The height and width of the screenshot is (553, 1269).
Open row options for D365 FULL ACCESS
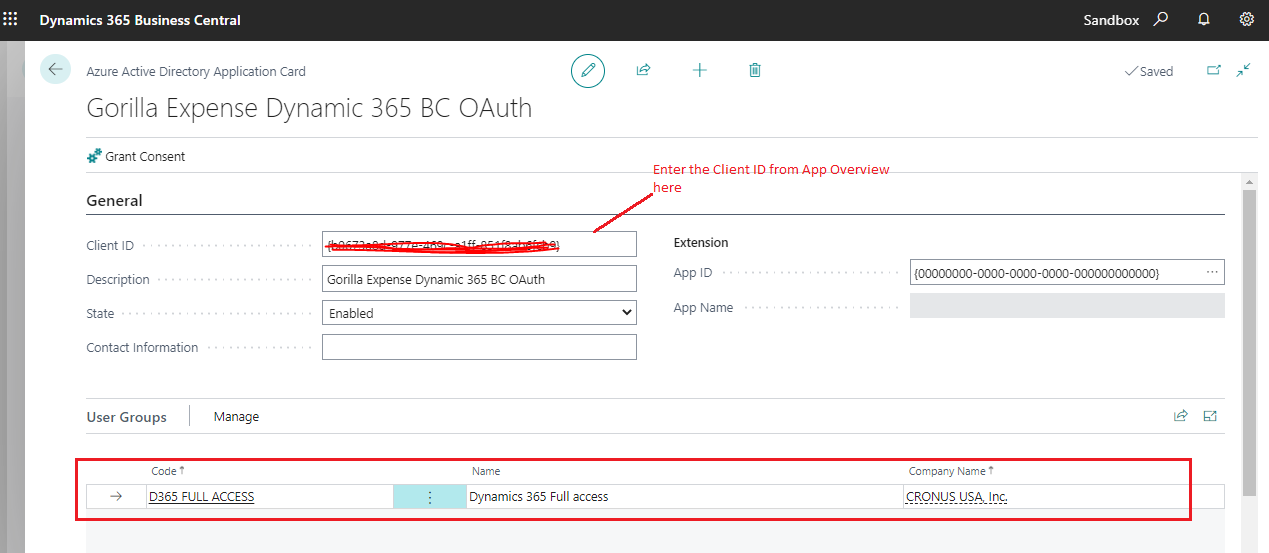tap(430, 497)
